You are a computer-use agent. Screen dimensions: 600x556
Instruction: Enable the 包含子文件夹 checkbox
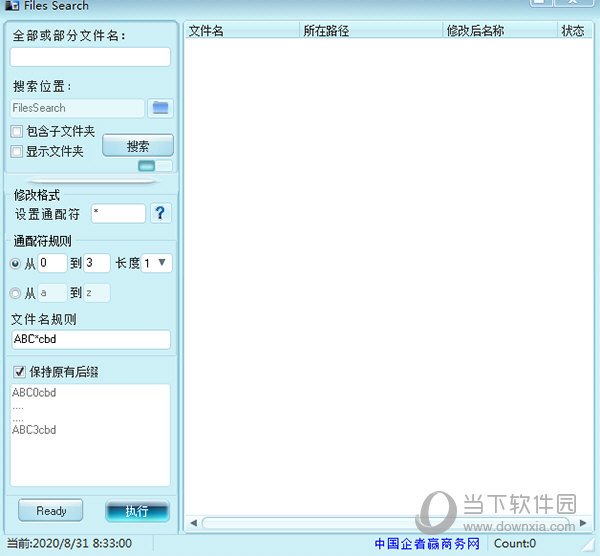17,132
